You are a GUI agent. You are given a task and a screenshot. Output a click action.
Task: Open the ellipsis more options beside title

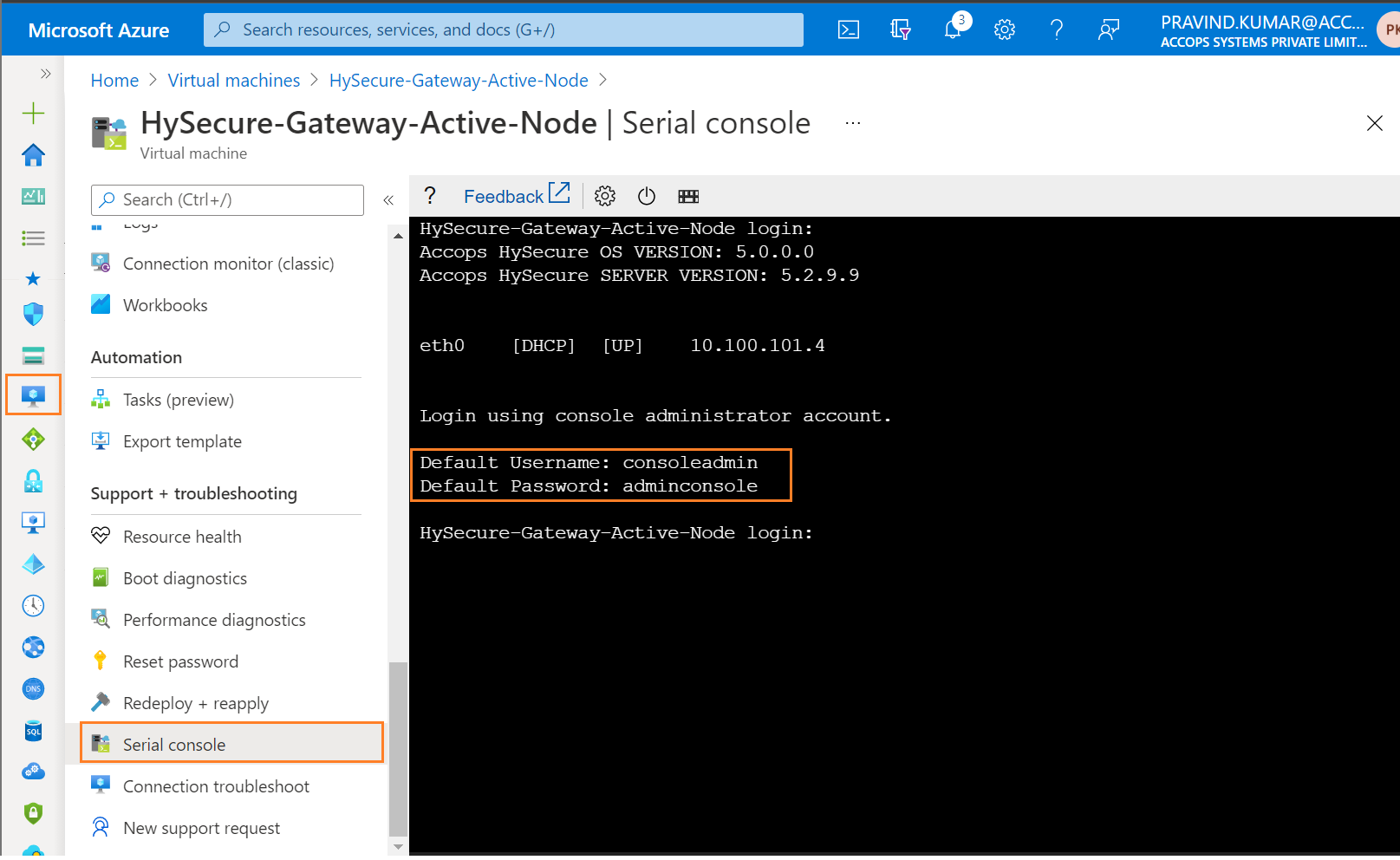point(853,123)
